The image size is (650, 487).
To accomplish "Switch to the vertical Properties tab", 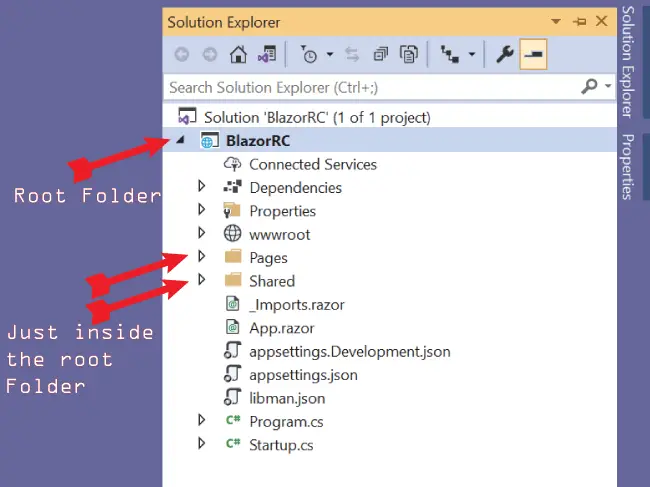I will click(628, 167).
